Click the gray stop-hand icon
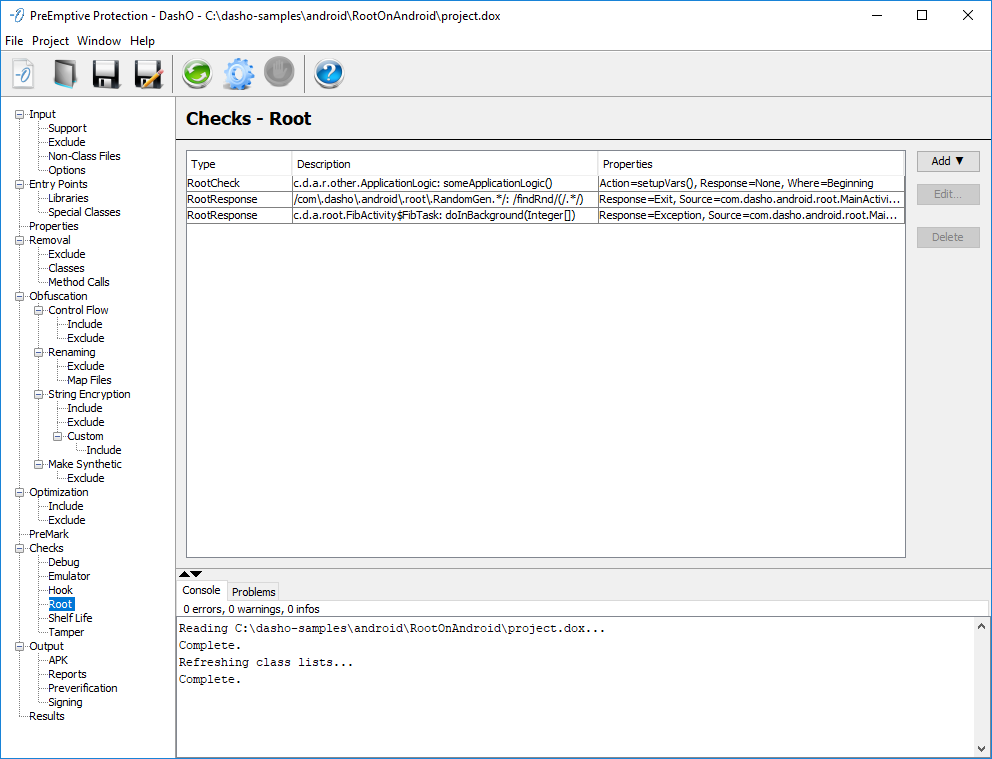 coord(279,72)
